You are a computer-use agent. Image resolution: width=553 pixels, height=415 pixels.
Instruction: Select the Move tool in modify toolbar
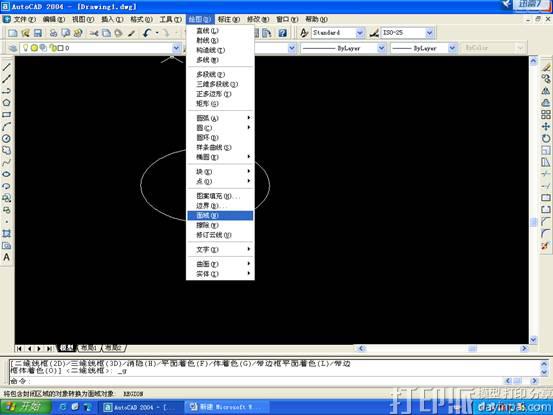tap(546, 127)
